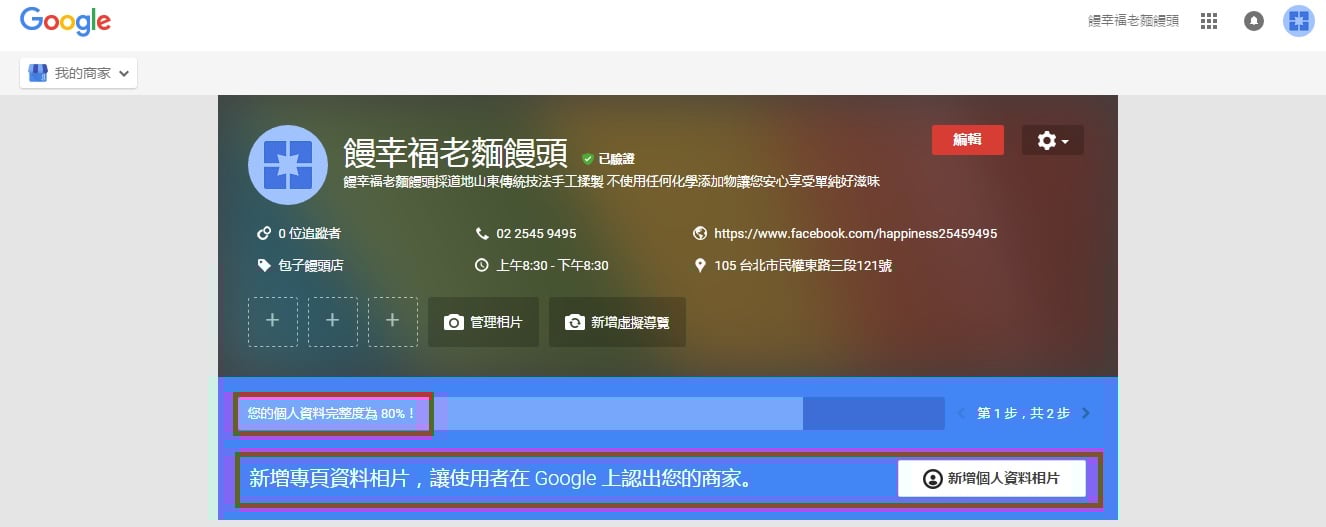Open the Facebook website link
The height and width of the screenshot is (527, 1326).
[855, 234]
